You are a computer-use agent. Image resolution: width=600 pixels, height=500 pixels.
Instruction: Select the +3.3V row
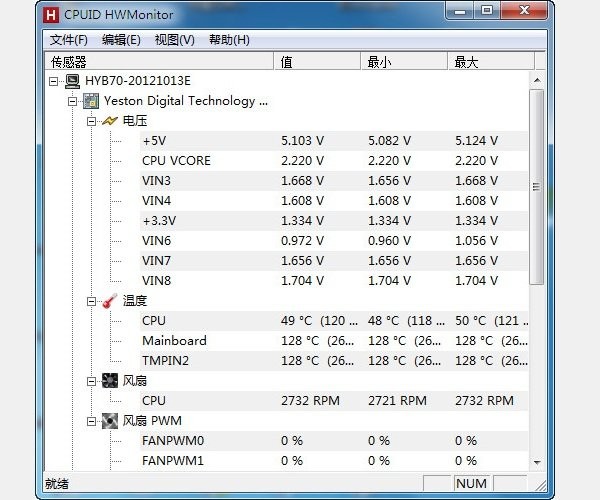334,221
